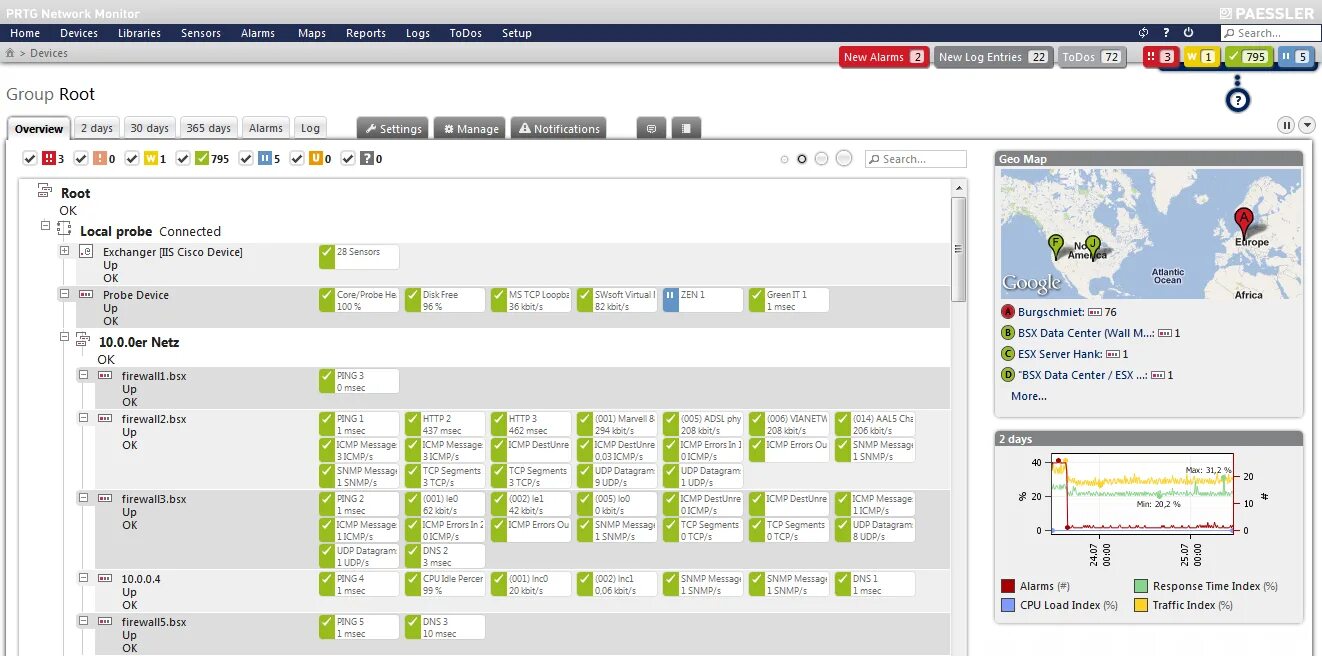Collapse the 10.0.0er Netz group

pos(65,337)
